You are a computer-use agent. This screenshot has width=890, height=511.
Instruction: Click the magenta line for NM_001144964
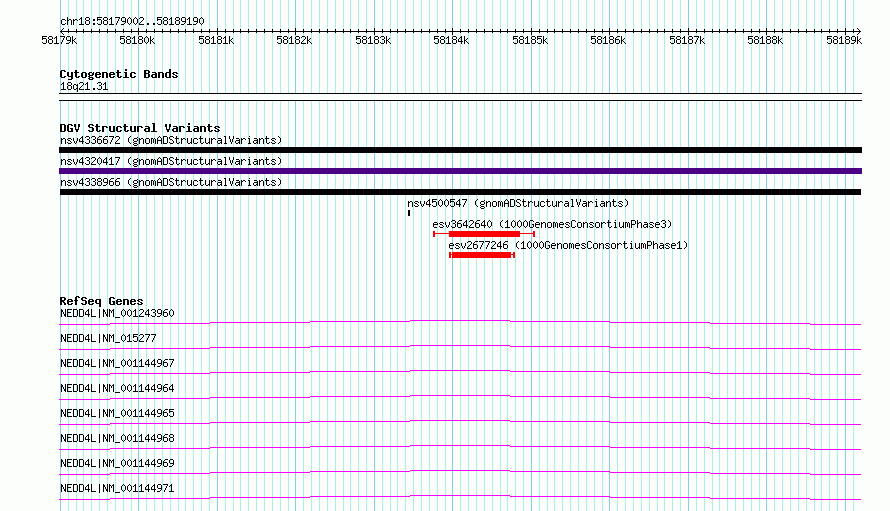[x=460, y=397]
